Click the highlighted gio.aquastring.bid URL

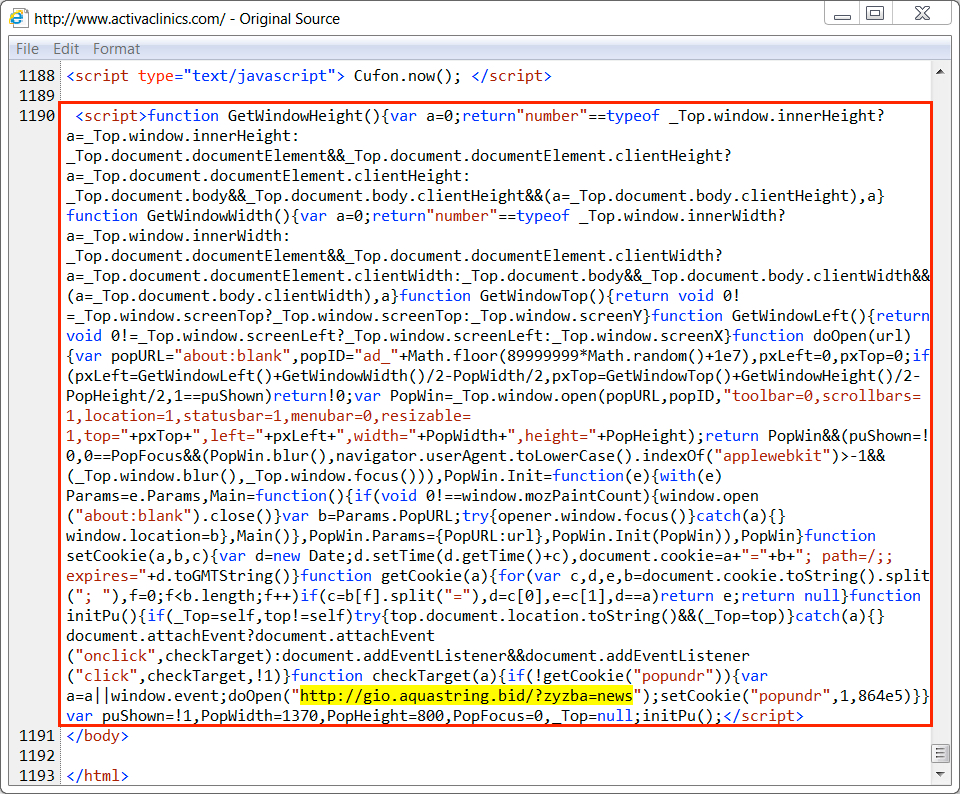click(x=466, y=695)
